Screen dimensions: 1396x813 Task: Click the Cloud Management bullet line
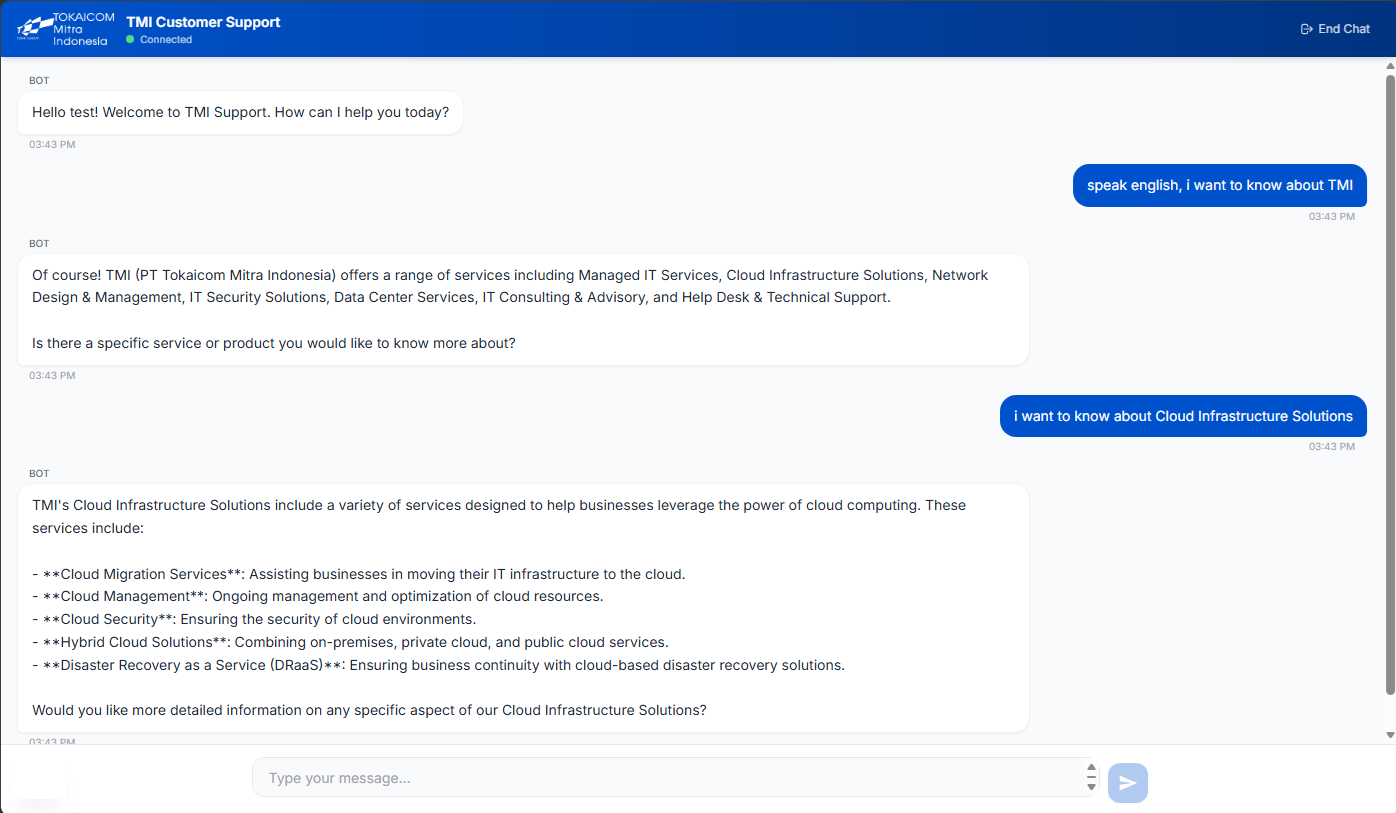(318, 596)
